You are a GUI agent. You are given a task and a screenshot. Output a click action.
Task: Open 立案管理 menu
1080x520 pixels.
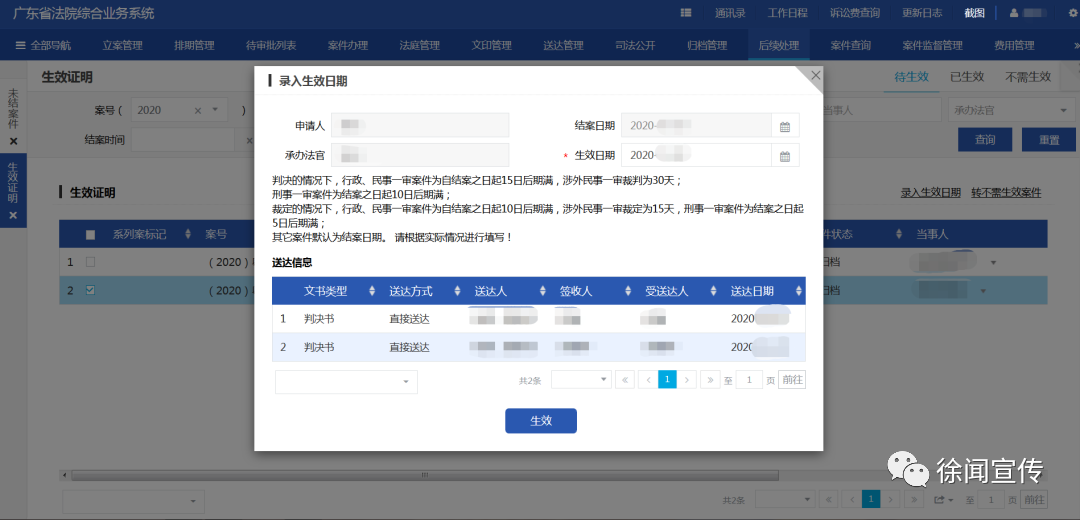point(123,45)
